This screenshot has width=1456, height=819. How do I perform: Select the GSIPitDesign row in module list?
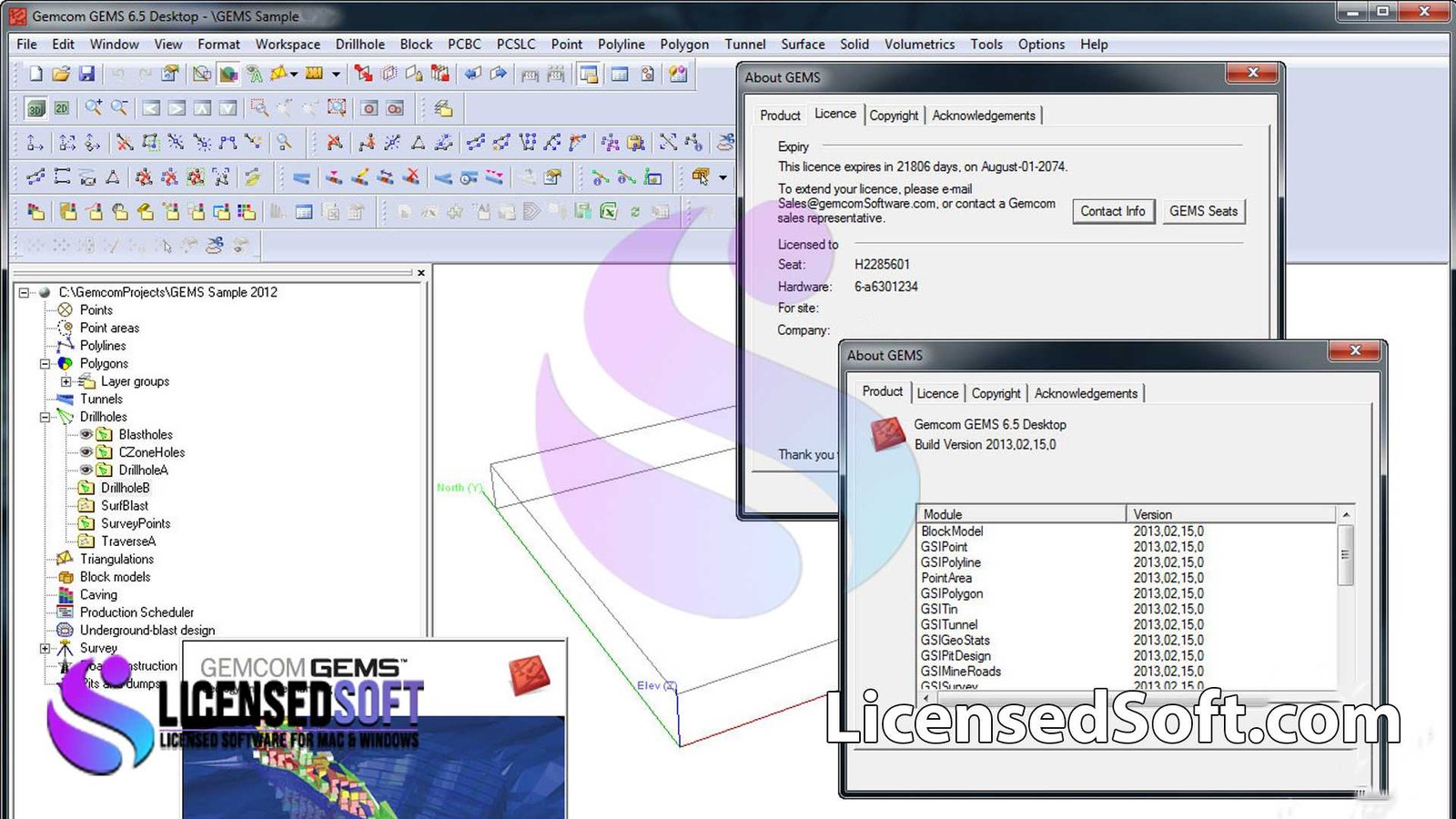(x=1127, y=656)
